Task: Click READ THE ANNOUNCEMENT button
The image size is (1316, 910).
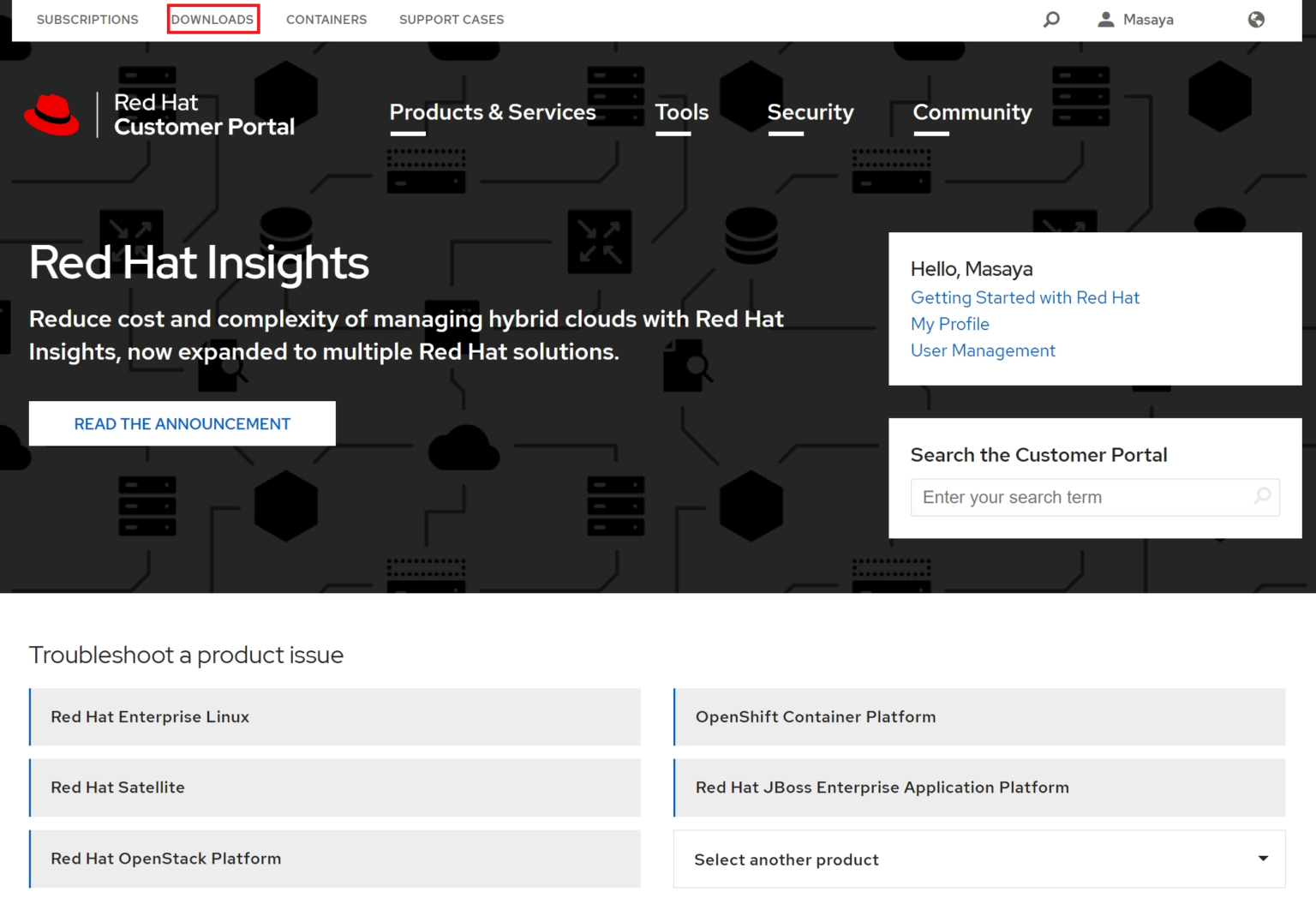Action: pos(182,423)
